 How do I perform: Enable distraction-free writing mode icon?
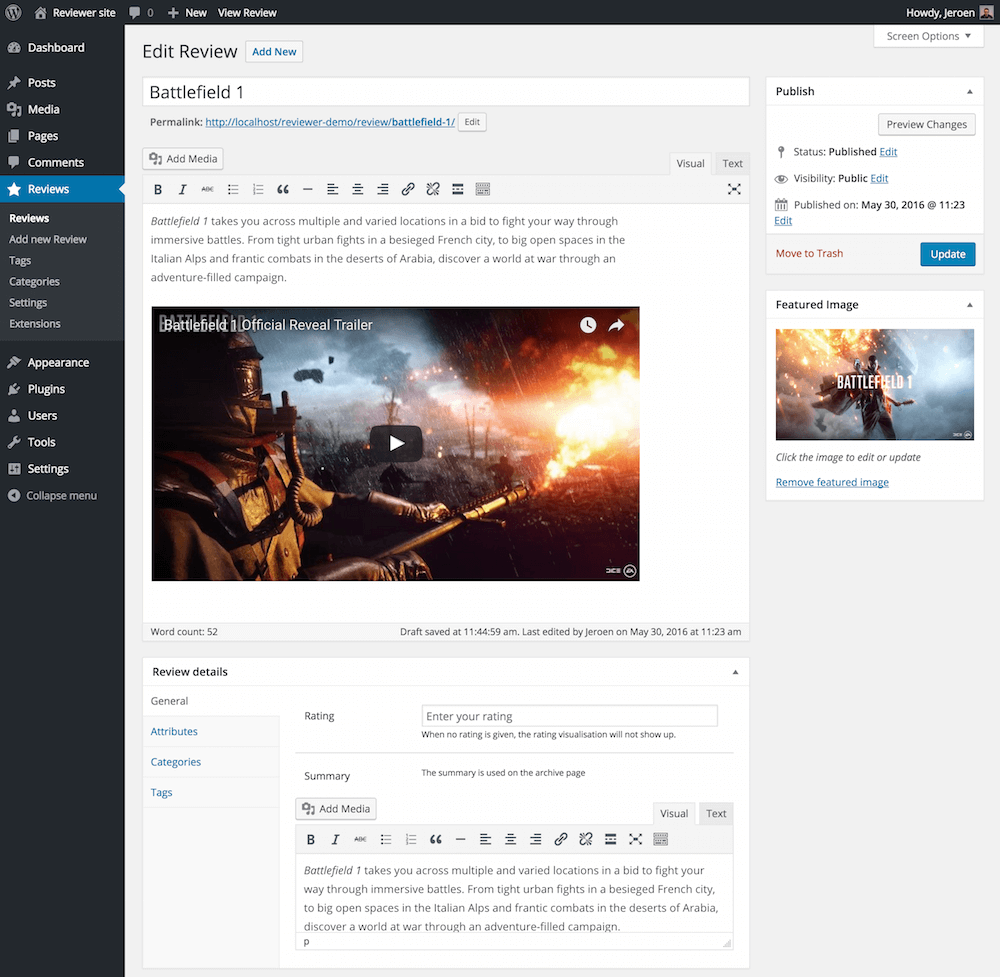point(734,189)
